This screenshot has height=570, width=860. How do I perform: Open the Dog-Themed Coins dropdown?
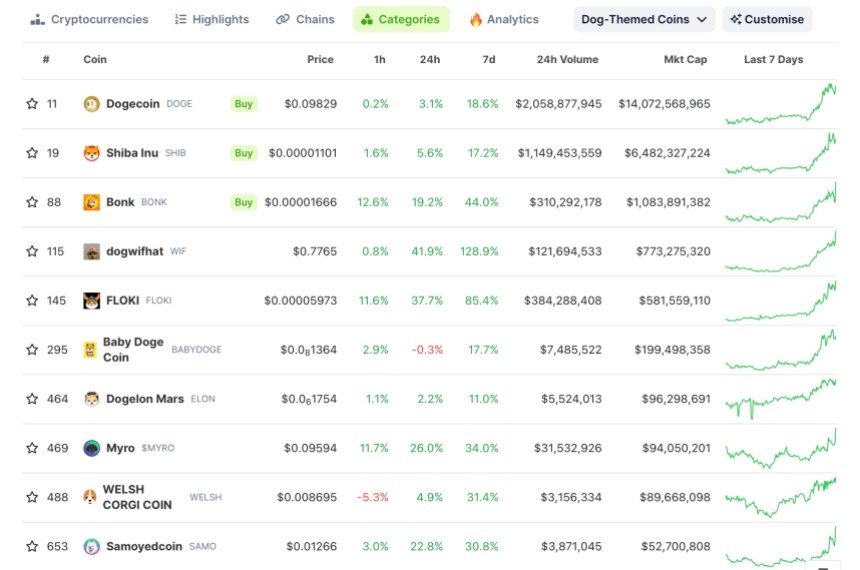pos(644,19)
